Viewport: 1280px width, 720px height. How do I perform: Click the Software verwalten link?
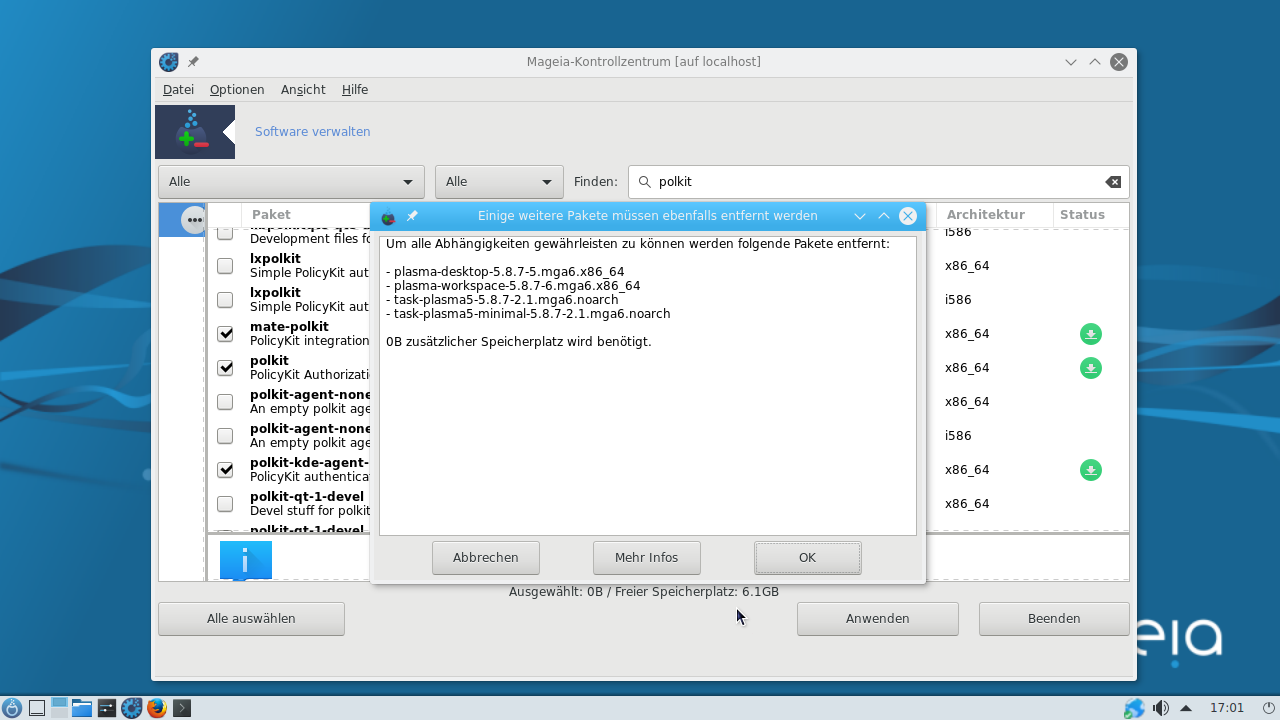[313, 132]
